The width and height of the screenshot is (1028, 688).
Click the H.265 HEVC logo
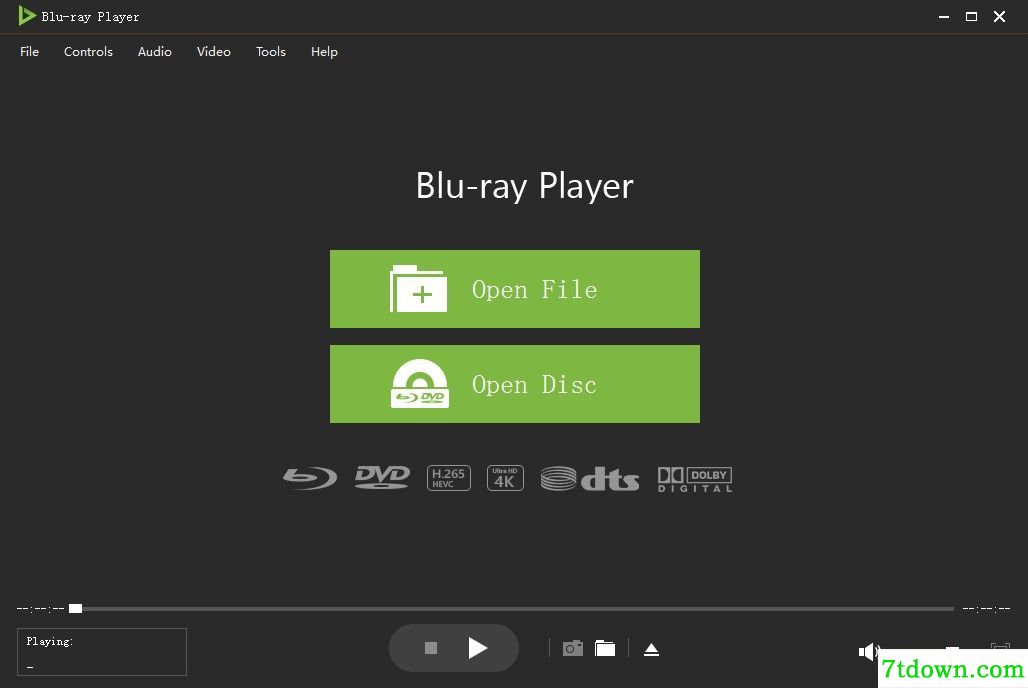(x=448, y=478)
